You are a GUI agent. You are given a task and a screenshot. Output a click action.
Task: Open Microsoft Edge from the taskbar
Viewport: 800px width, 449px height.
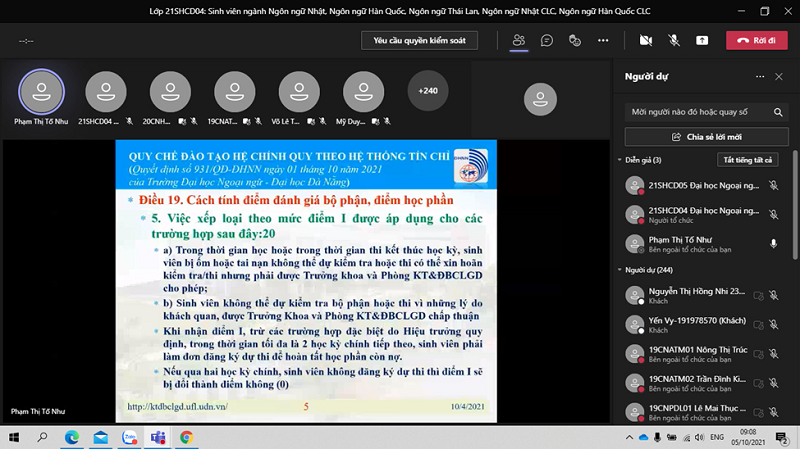tap(72, 437)
